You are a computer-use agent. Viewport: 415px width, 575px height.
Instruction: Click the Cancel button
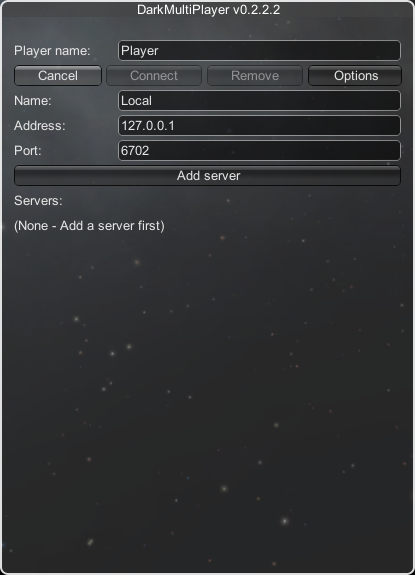click(x=58, y=76)
